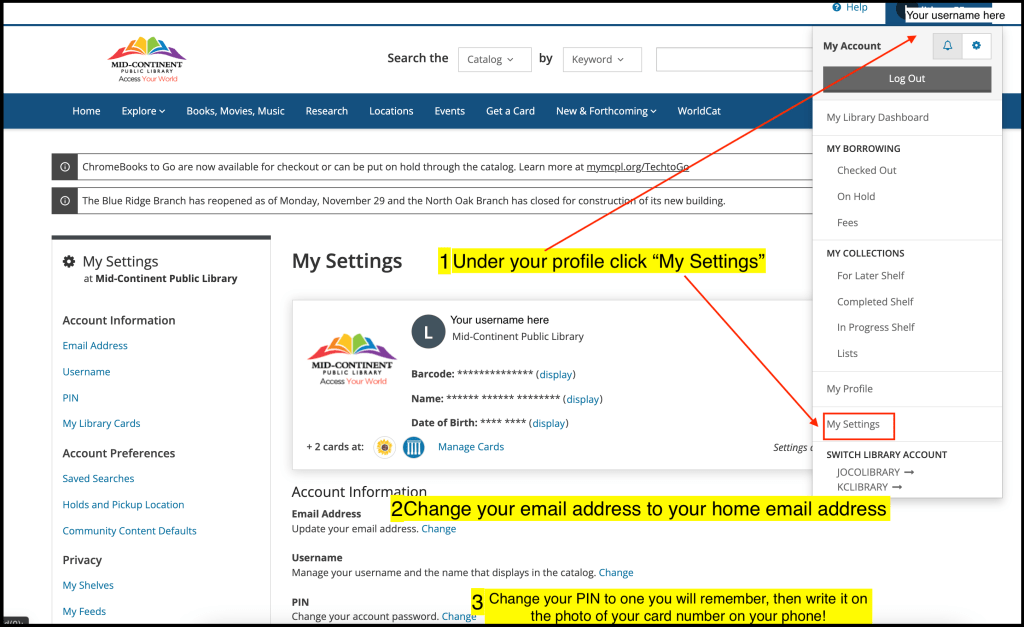Click the blue column library card icon
Screen dimensions: 1024x627
(x=414, y=447)
